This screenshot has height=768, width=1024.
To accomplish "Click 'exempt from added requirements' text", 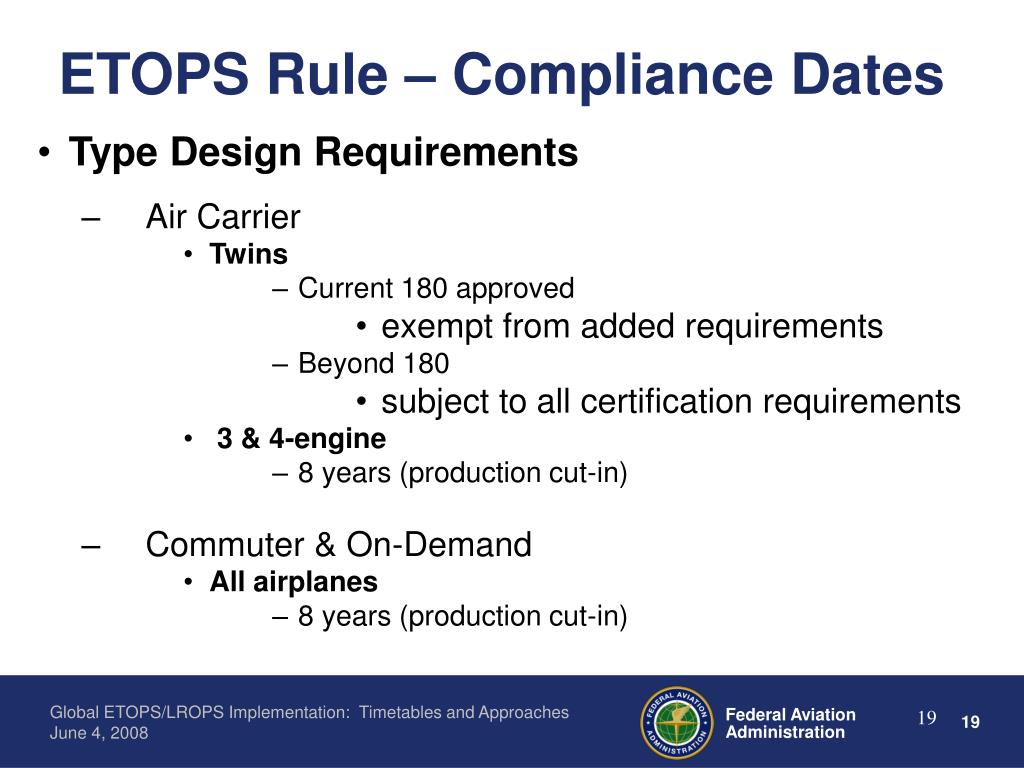I will (x=632, y=327).
